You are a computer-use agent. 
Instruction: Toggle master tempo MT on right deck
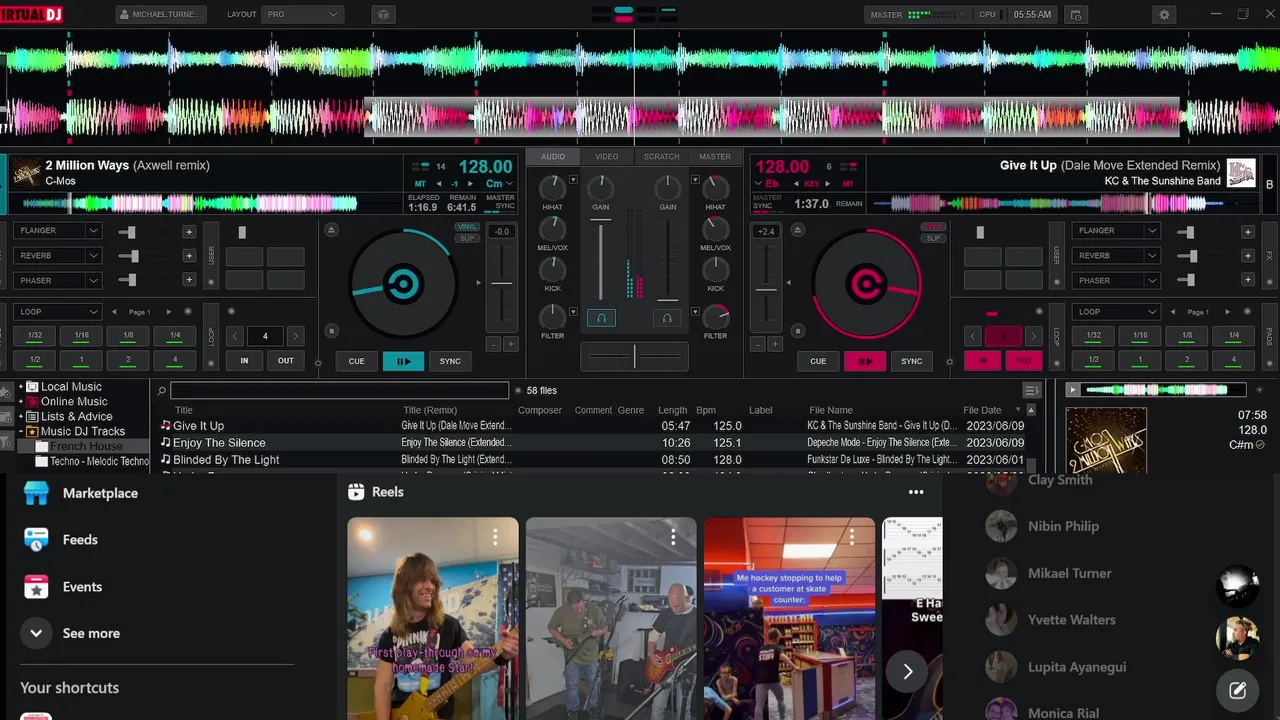848,184
